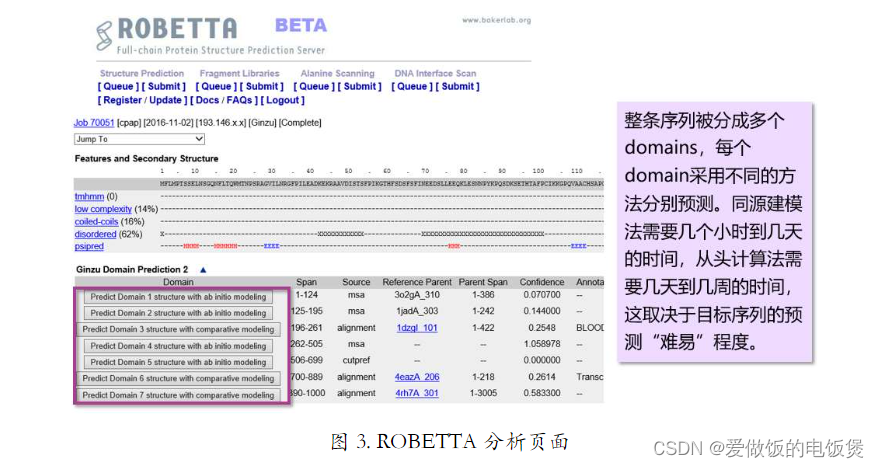The image size is (879, 468).
Task: Go to Register link
Action: pos(122,100)
